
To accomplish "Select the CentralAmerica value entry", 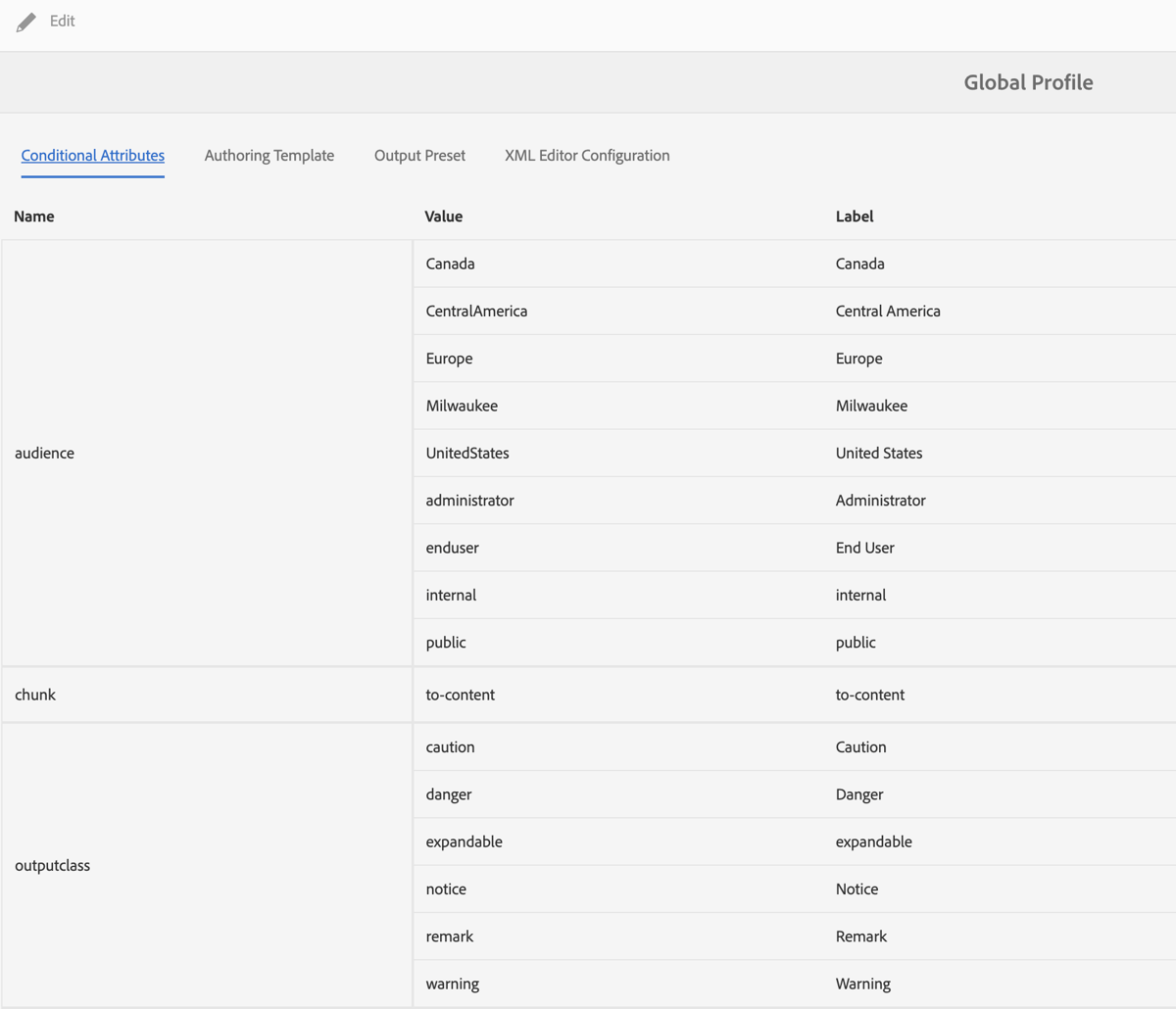I will [x=476, y=311].
